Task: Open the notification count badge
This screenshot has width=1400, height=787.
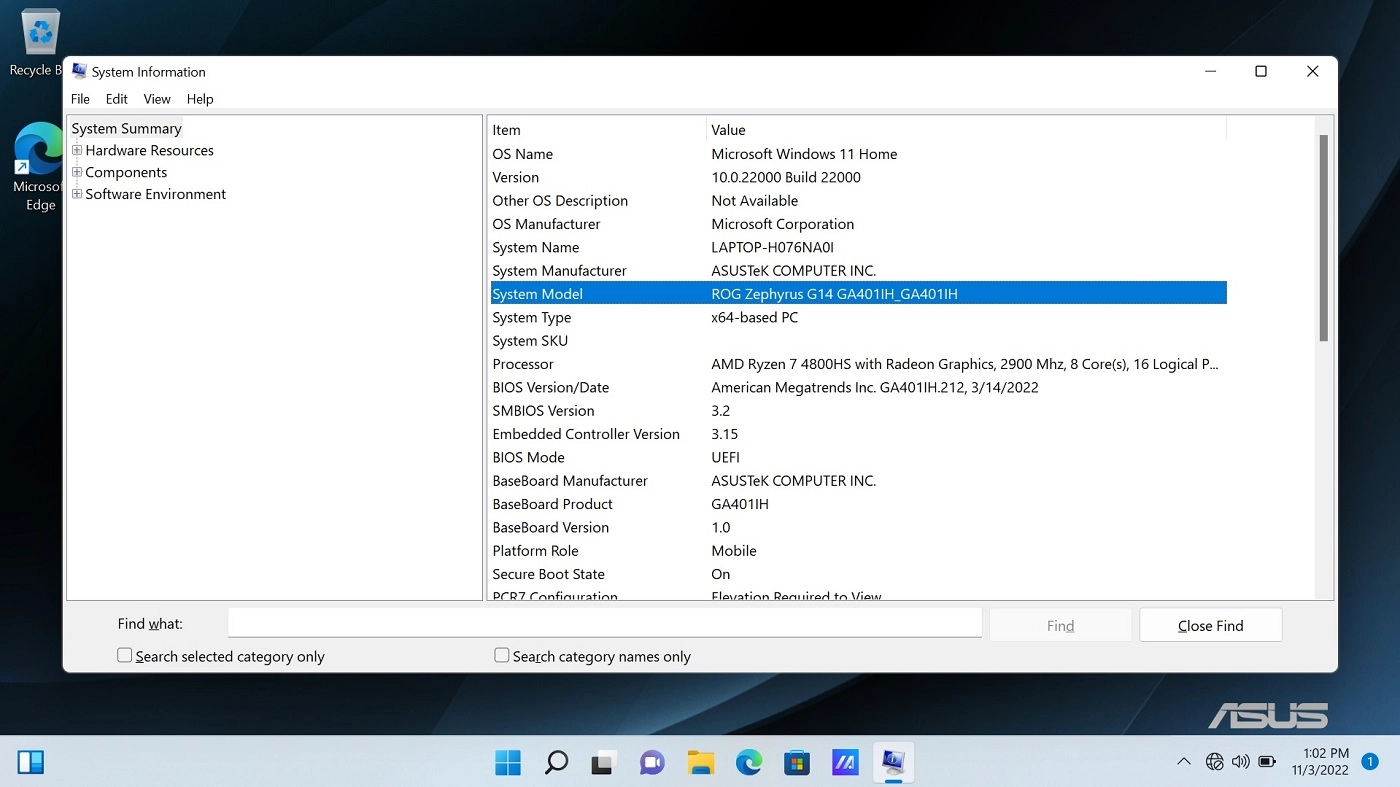Action: [x=1371, y=762]
